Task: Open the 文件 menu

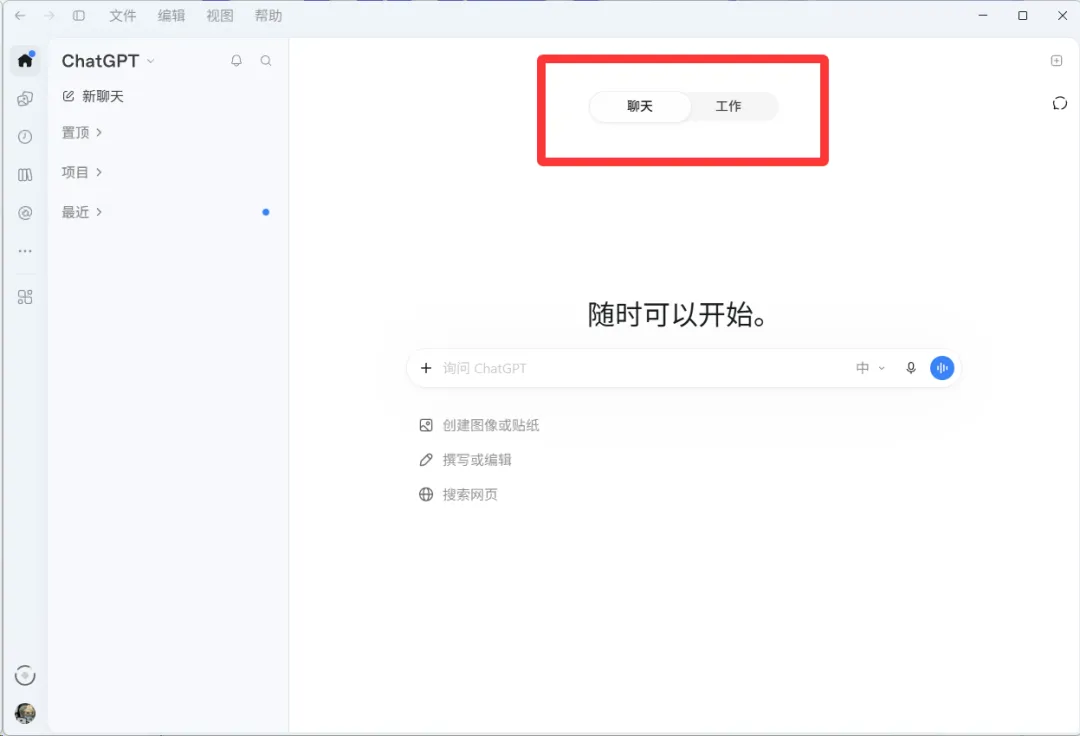Action: pos(123,15)
